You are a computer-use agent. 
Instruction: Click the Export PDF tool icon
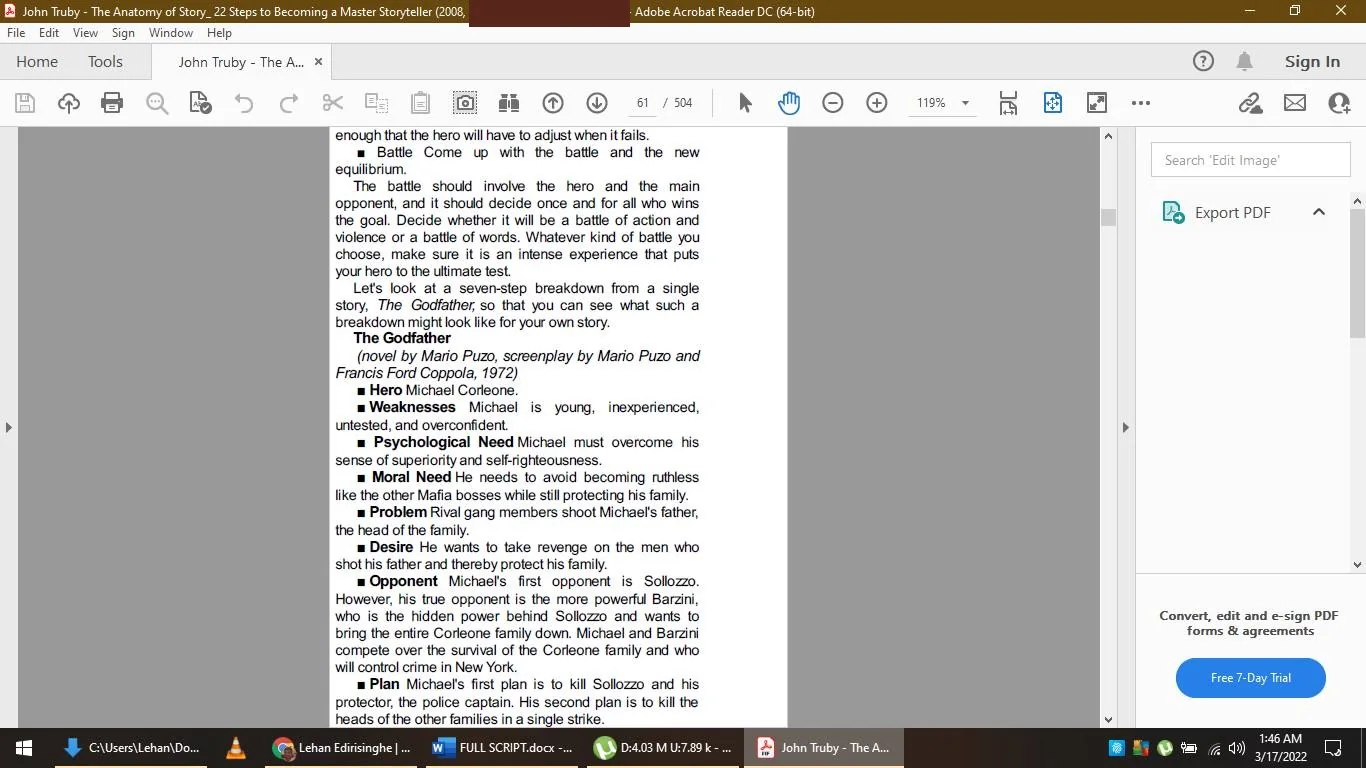(x=1172, y=212)
